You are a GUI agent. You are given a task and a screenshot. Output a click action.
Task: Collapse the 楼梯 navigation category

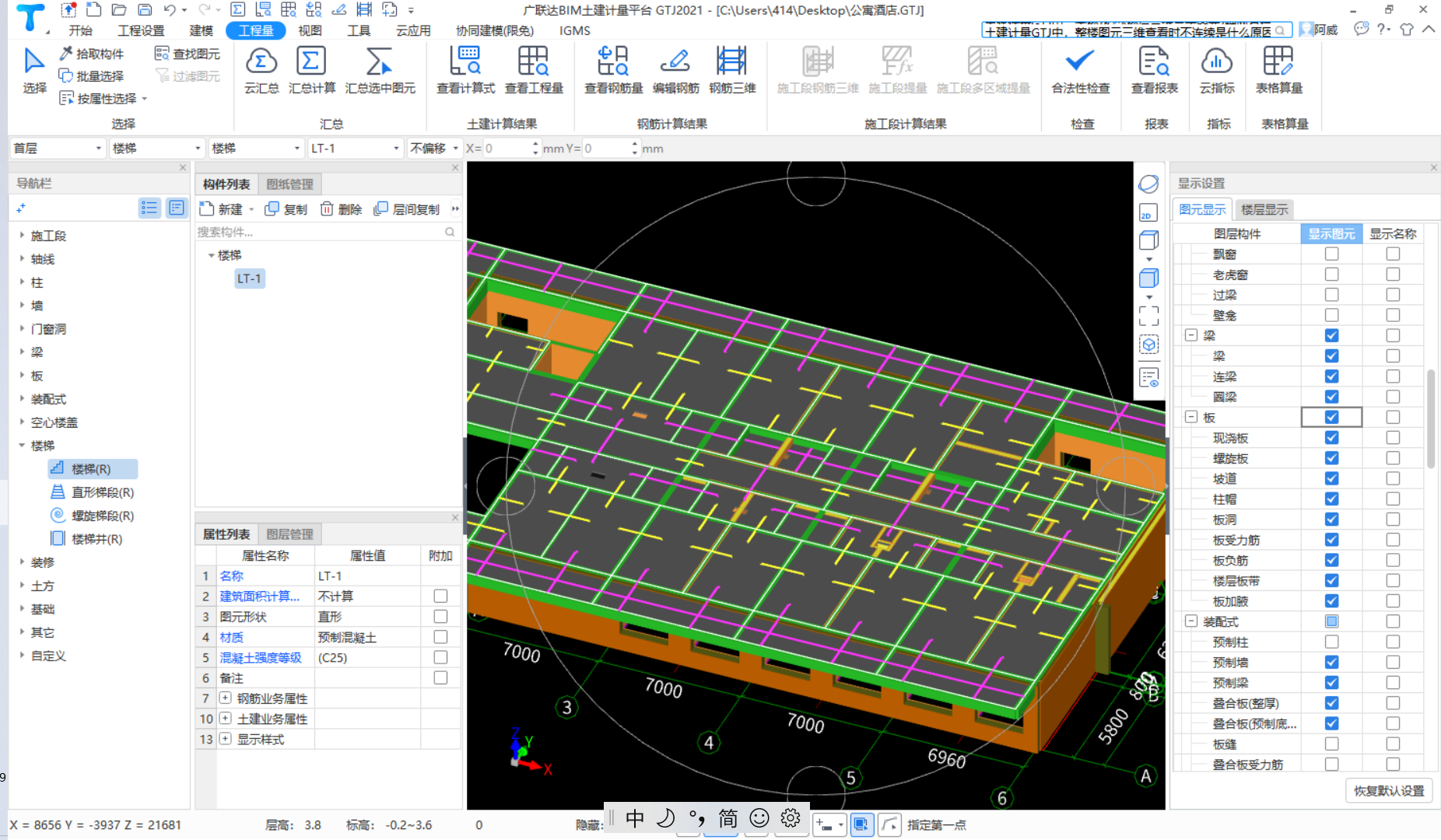22,445
